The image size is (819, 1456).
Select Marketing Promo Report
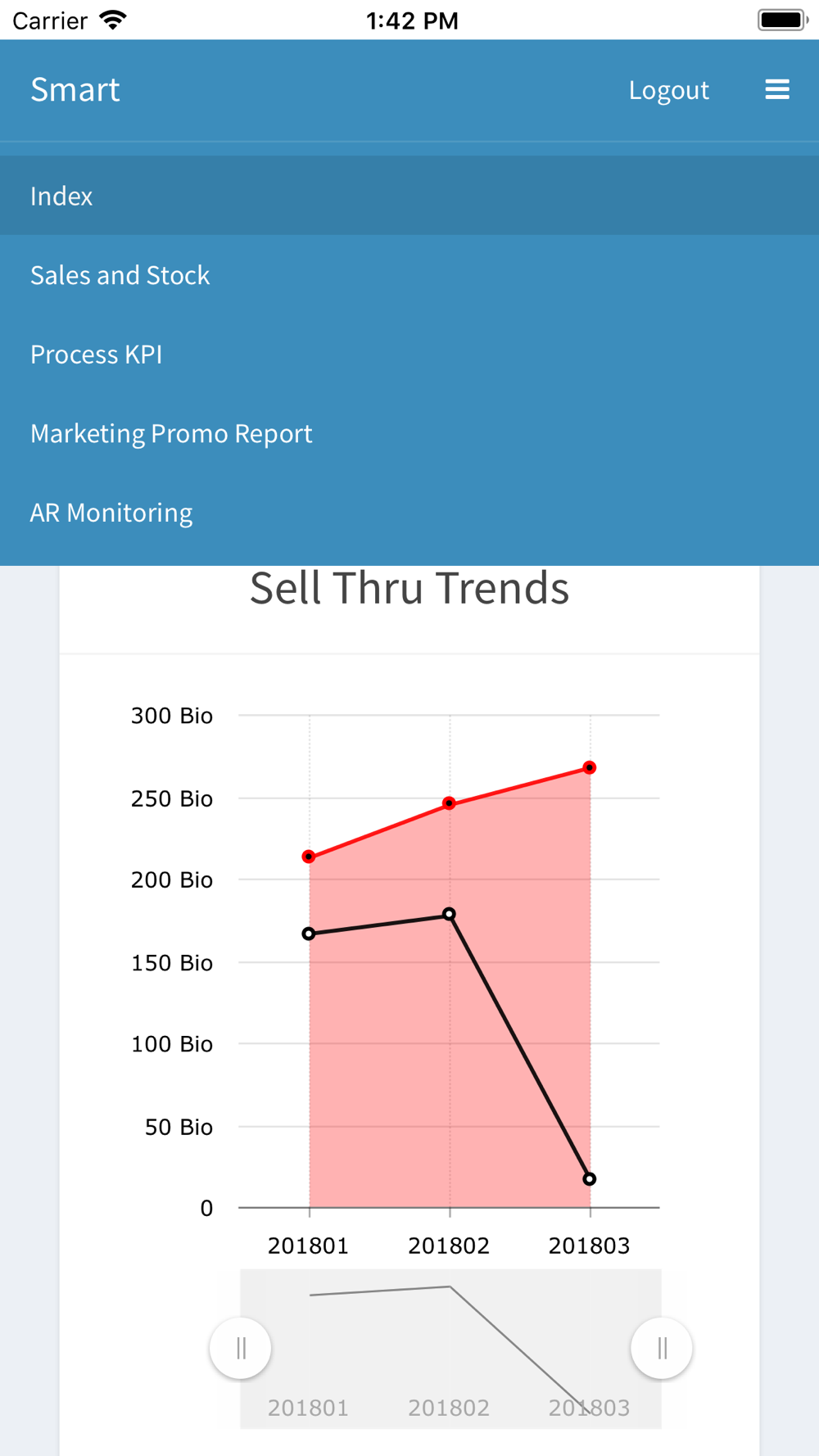coord(409,433)
